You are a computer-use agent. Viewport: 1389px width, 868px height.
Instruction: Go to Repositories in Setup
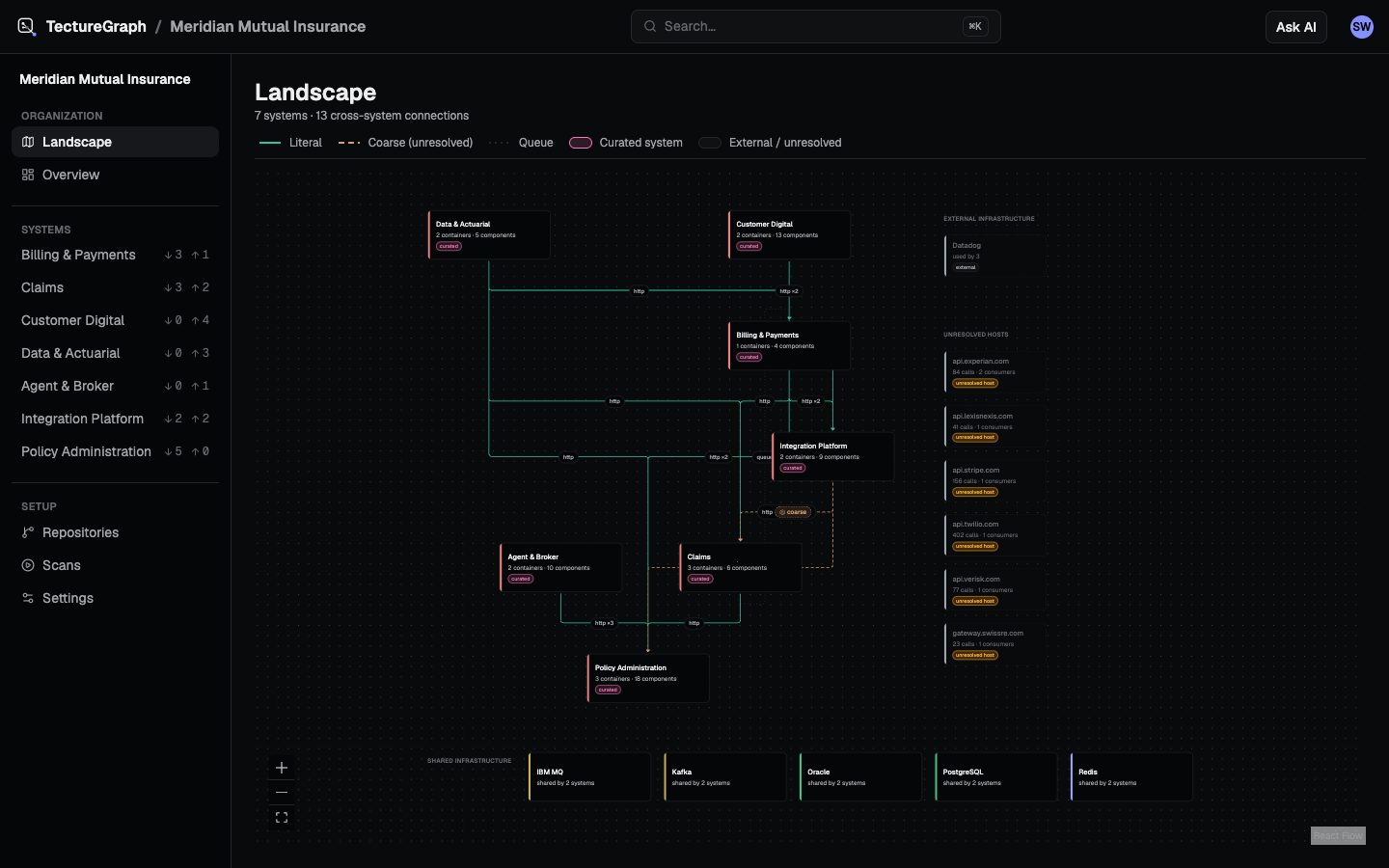click(x=115, y=532)
